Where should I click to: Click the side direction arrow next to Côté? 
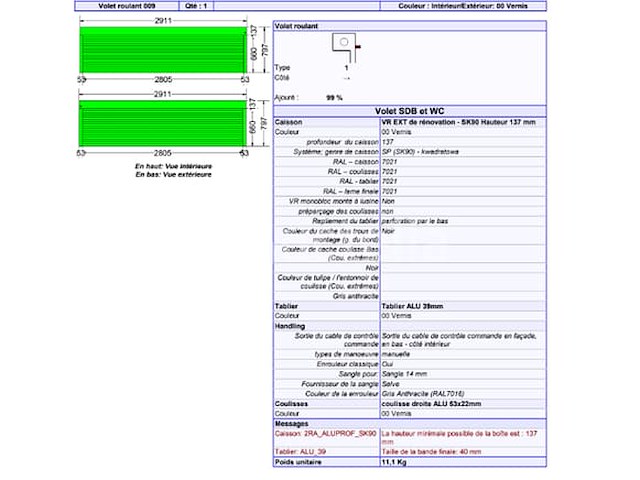(x=346, y=77)
